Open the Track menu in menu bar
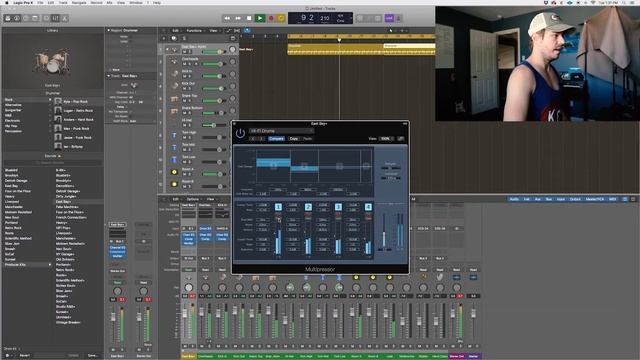Screen dimensions: 640x360 click(x=63, y=2)
